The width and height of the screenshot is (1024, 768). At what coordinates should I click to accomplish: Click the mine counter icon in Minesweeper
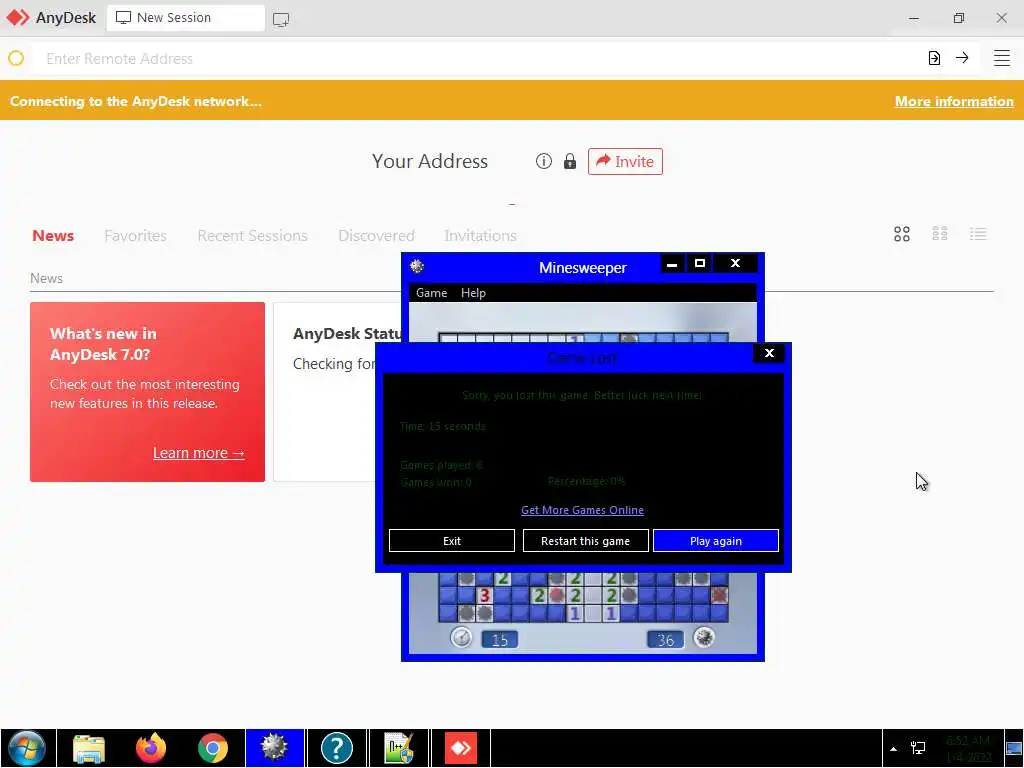pyautogui.click(x=704, y=637)
